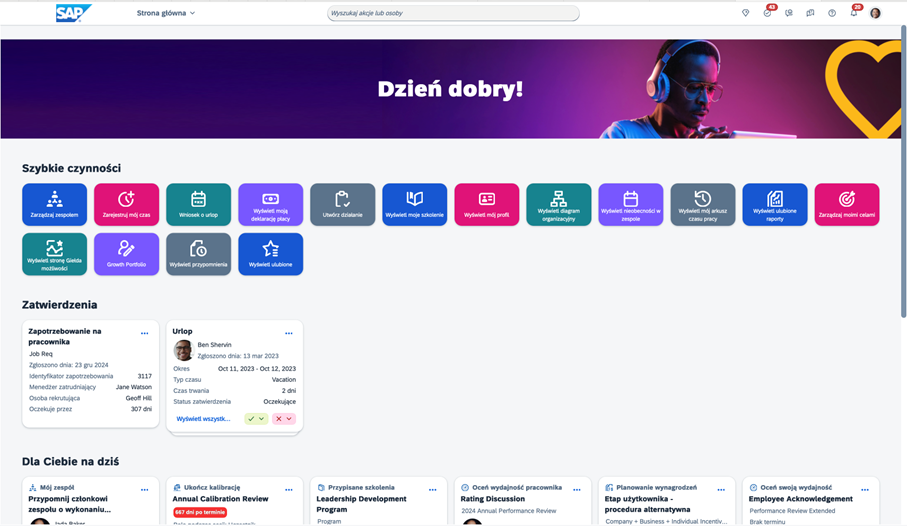Open the three-dot menu on Zapotrzebowanie na pracownika card
The height and width of the screenshot is (526, 907).
(x=145, y=333)
